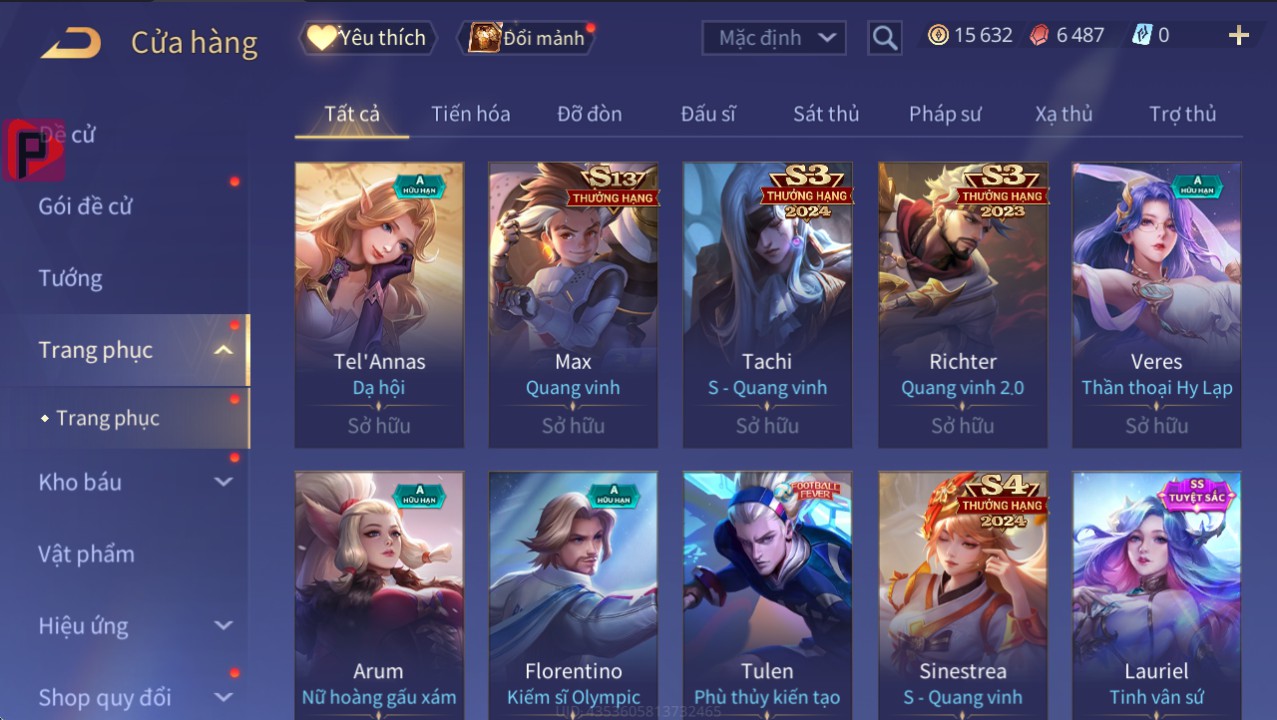Open Tướng in the sidebar
The image size is (1277, 720).
point(71,278)
